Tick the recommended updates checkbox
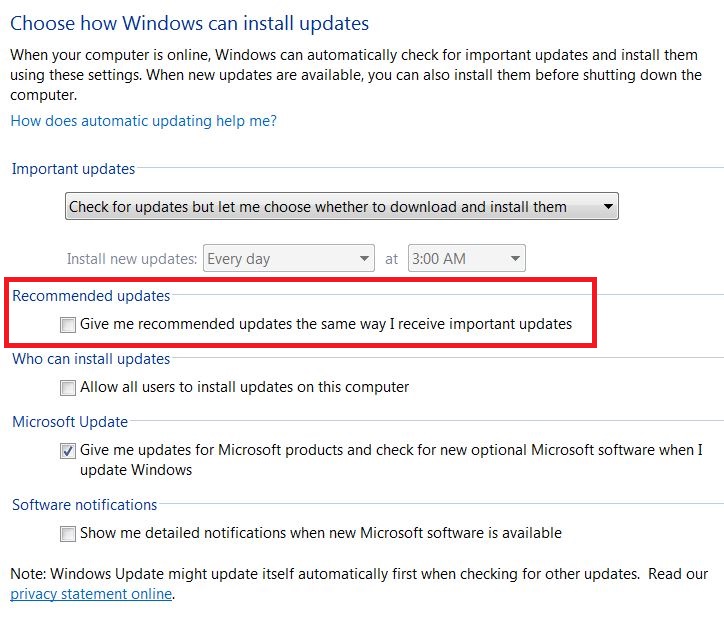 coord(68,325)
